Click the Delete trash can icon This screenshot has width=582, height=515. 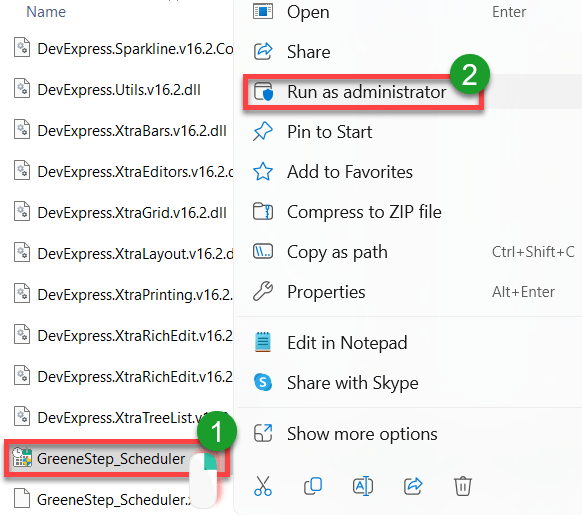point(462,486)
